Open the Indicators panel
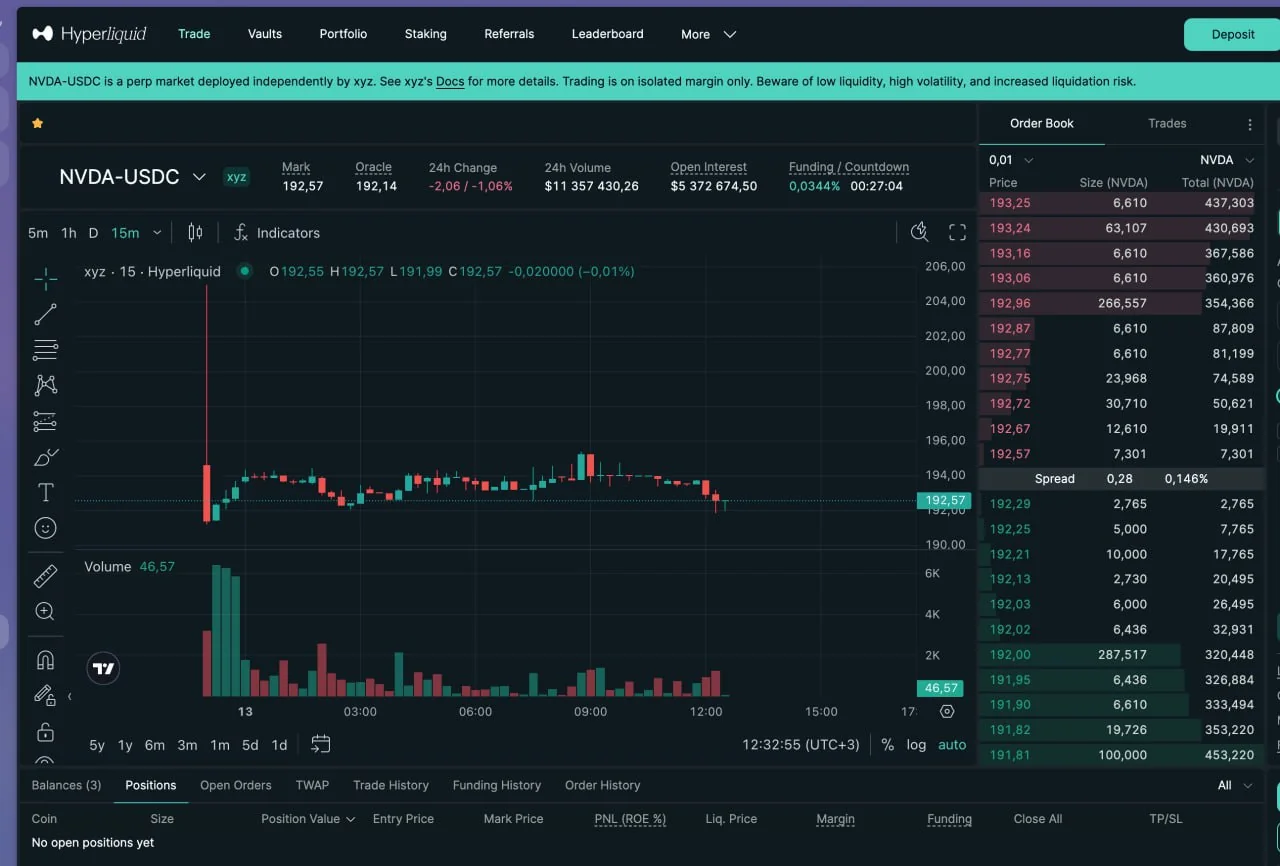This screenshot has width=1280, height=866. [277, 233]
